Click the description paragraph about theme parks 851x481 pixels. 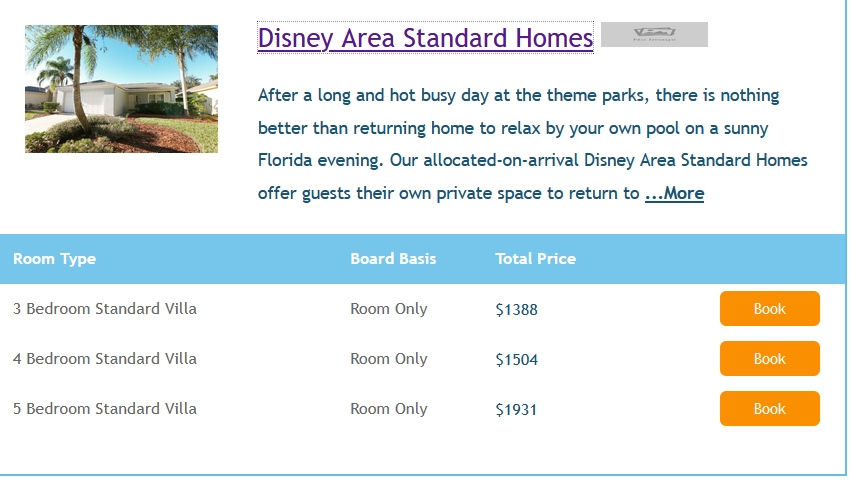point(520,129)
